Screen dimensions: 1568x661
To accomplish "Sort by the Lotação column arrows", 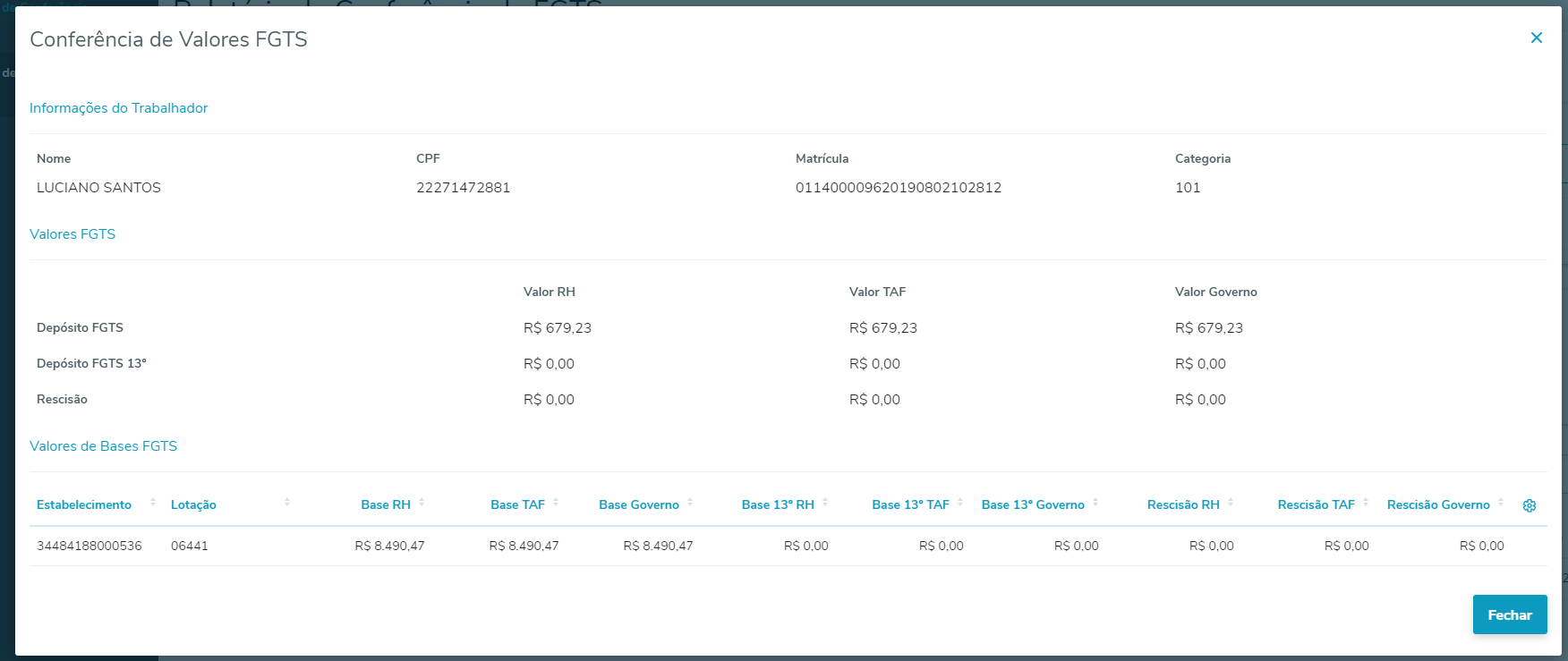I will click(x=287, y=503).
